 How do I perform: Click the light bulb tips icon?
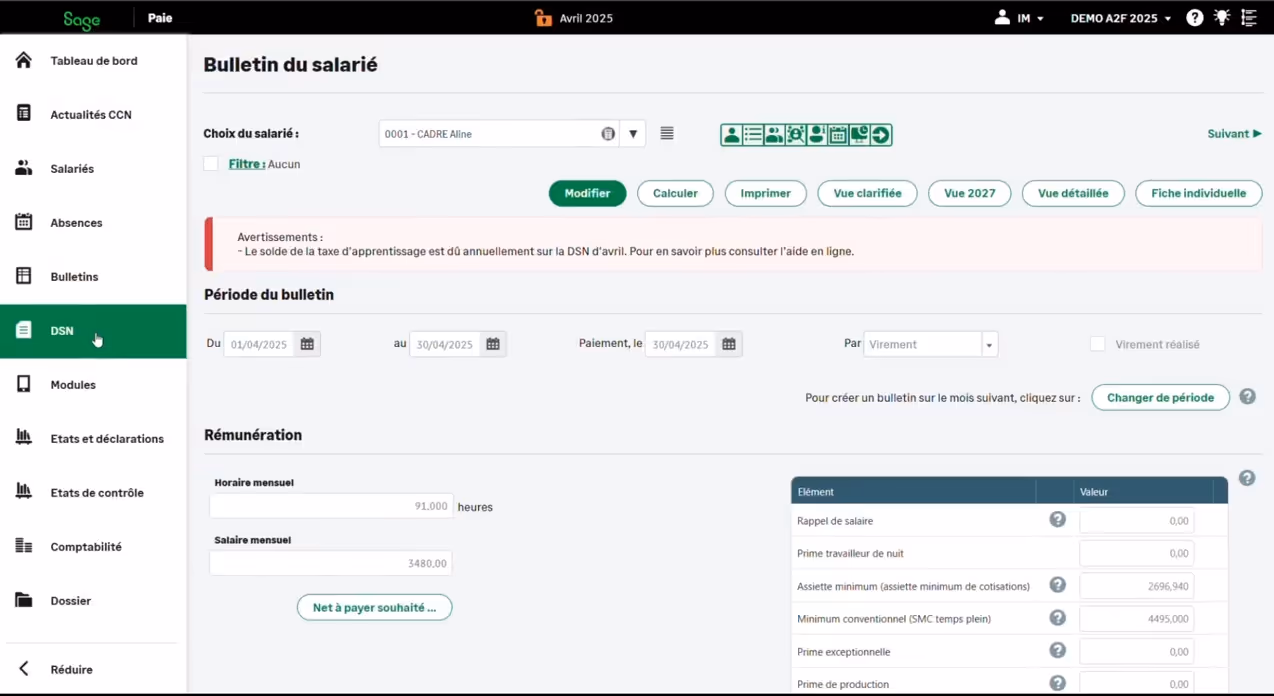[x=1222, y=18]
